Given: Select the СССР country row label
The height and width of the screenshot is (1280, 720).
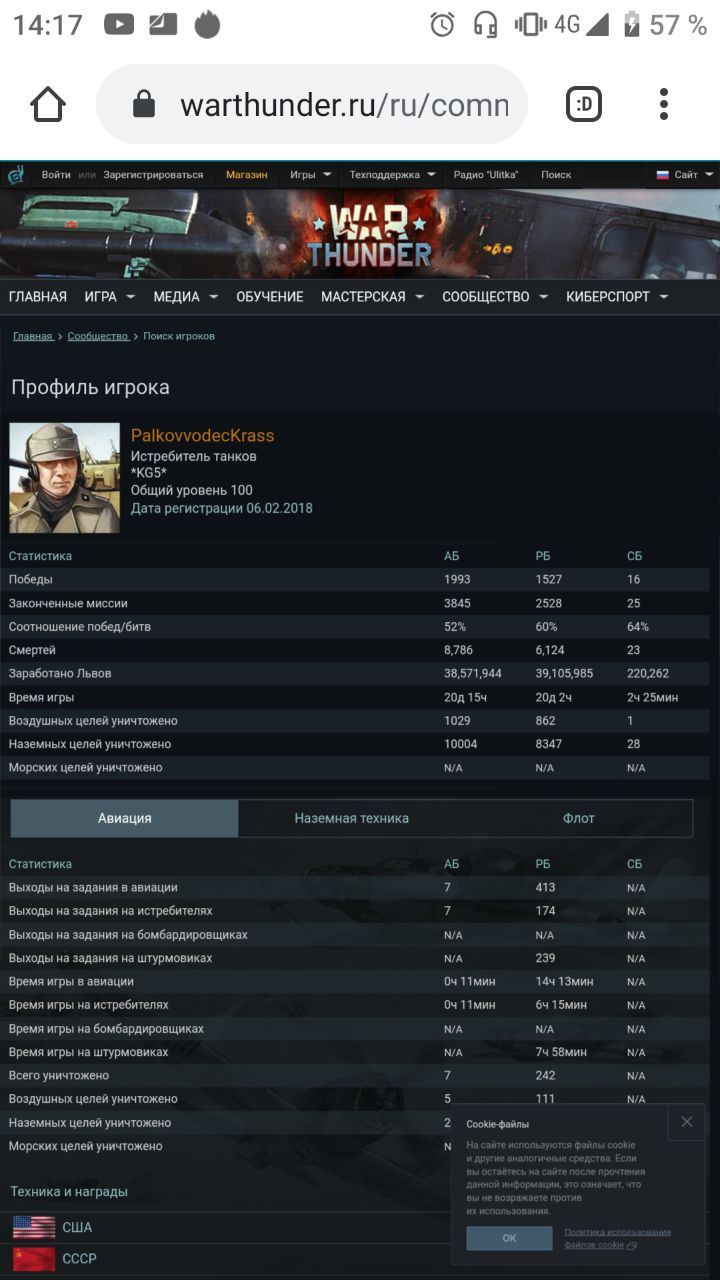Looking at the screenshot, I should [80, 1259].
